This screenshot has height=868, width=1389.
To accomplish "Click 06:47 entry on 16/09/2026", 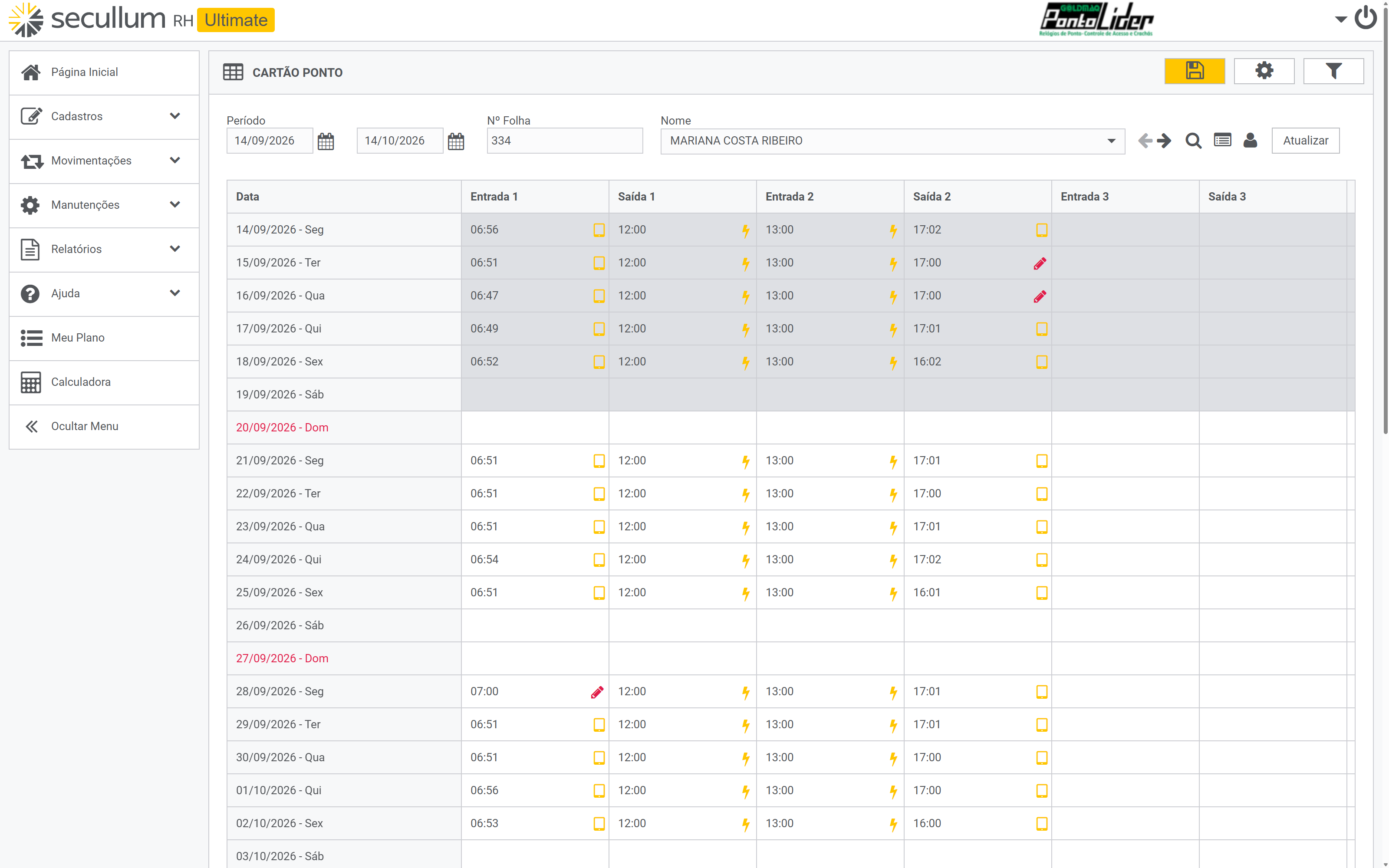I will (x=484, y=296).
